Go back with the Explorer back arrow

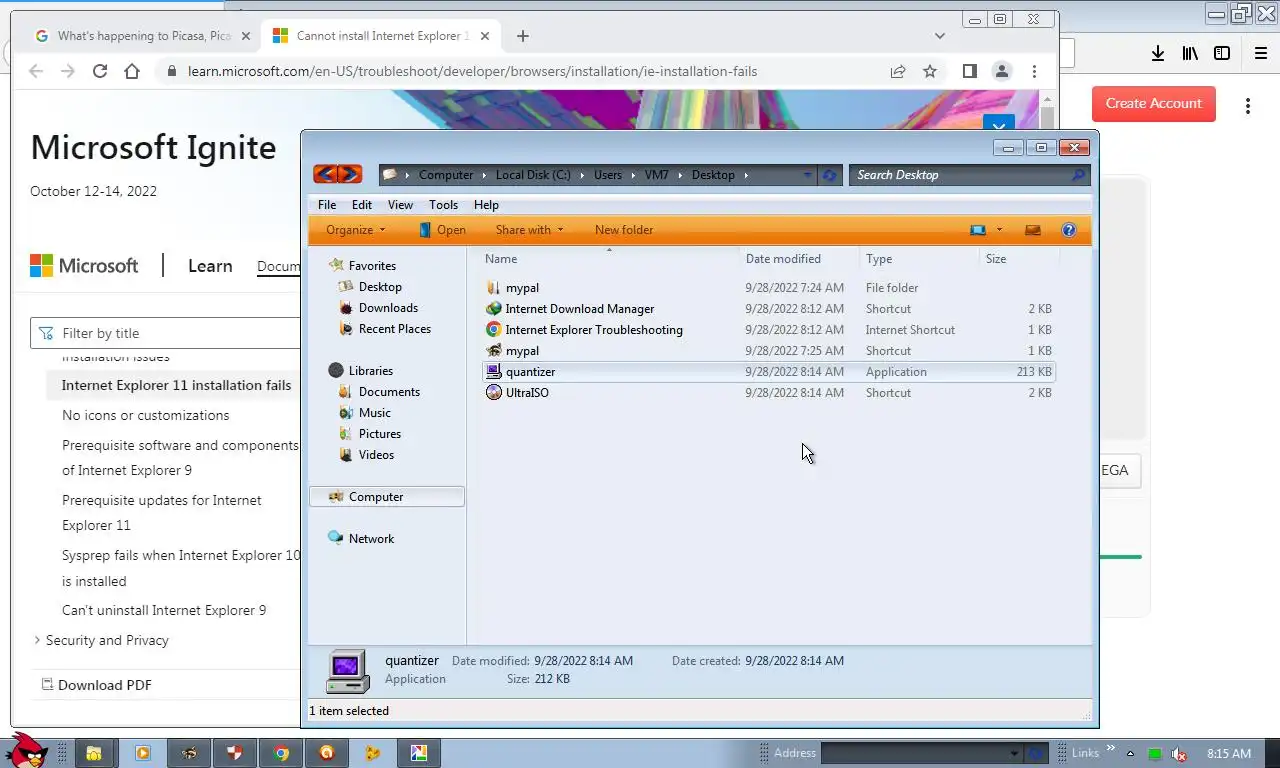[325, 174]
